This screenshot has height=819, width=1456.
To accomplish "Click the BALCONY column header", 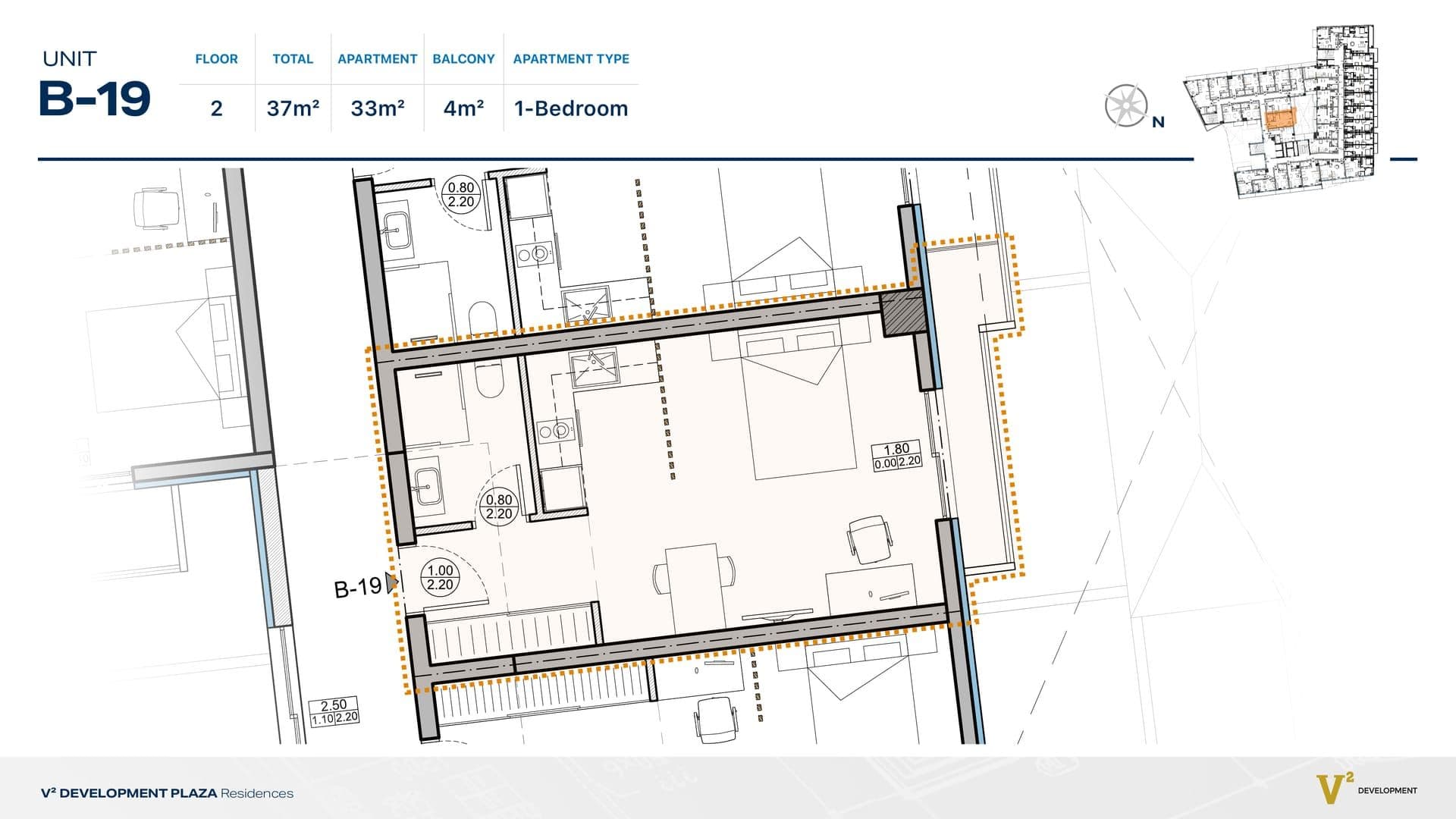I will click(x=463, y=59).
